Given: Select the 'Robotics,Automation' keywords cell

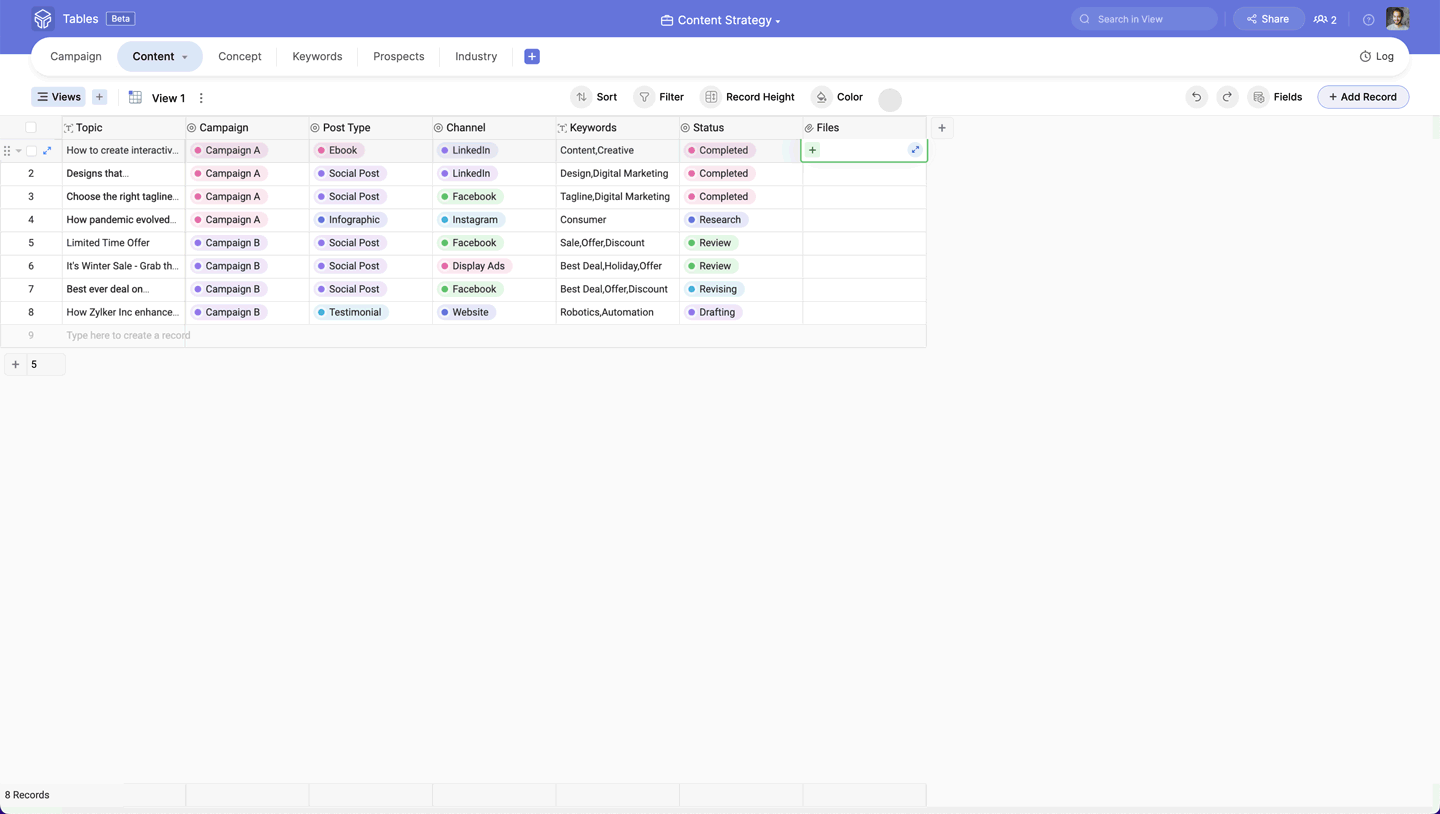Looking at the screenshot, I should click(617, 312).
